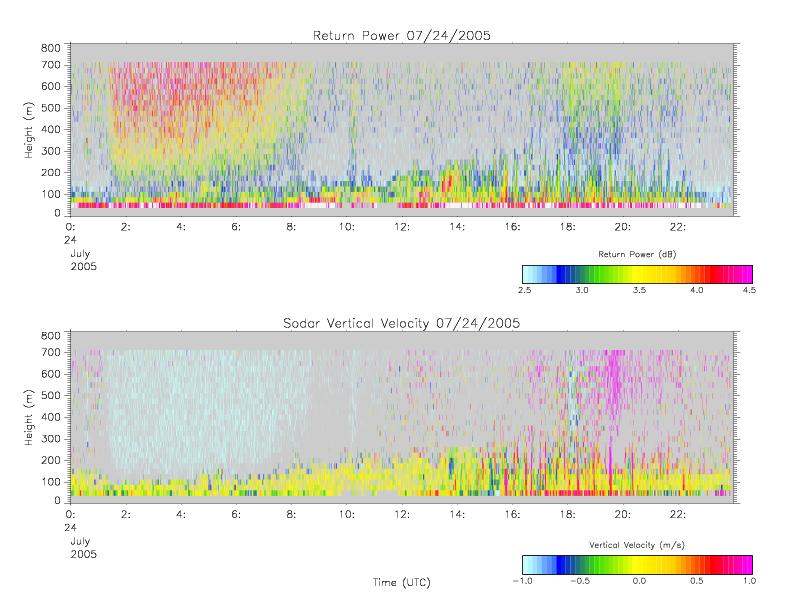Click the 800 height tick in Vertical Velocity plot

click(50, 336)
